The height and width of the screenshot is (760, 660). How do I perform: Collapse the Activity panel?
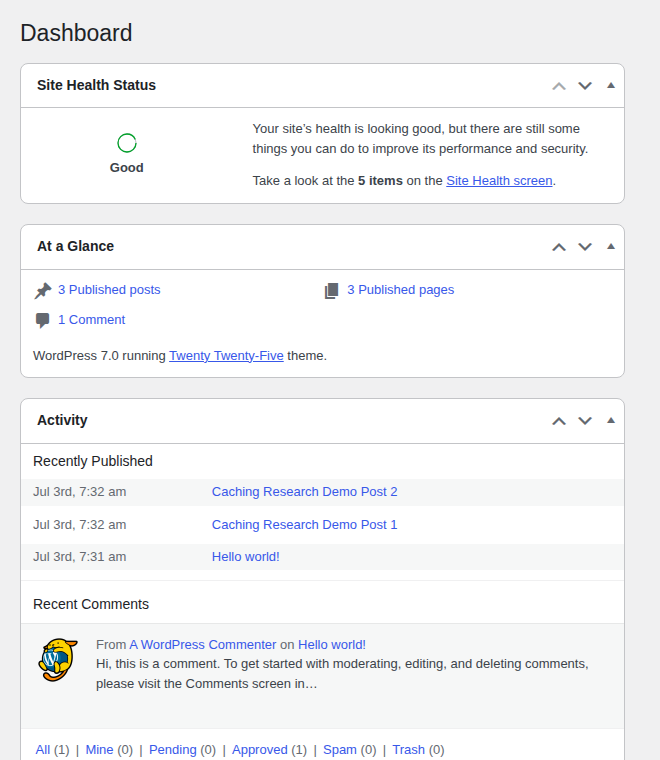(611, 421)
